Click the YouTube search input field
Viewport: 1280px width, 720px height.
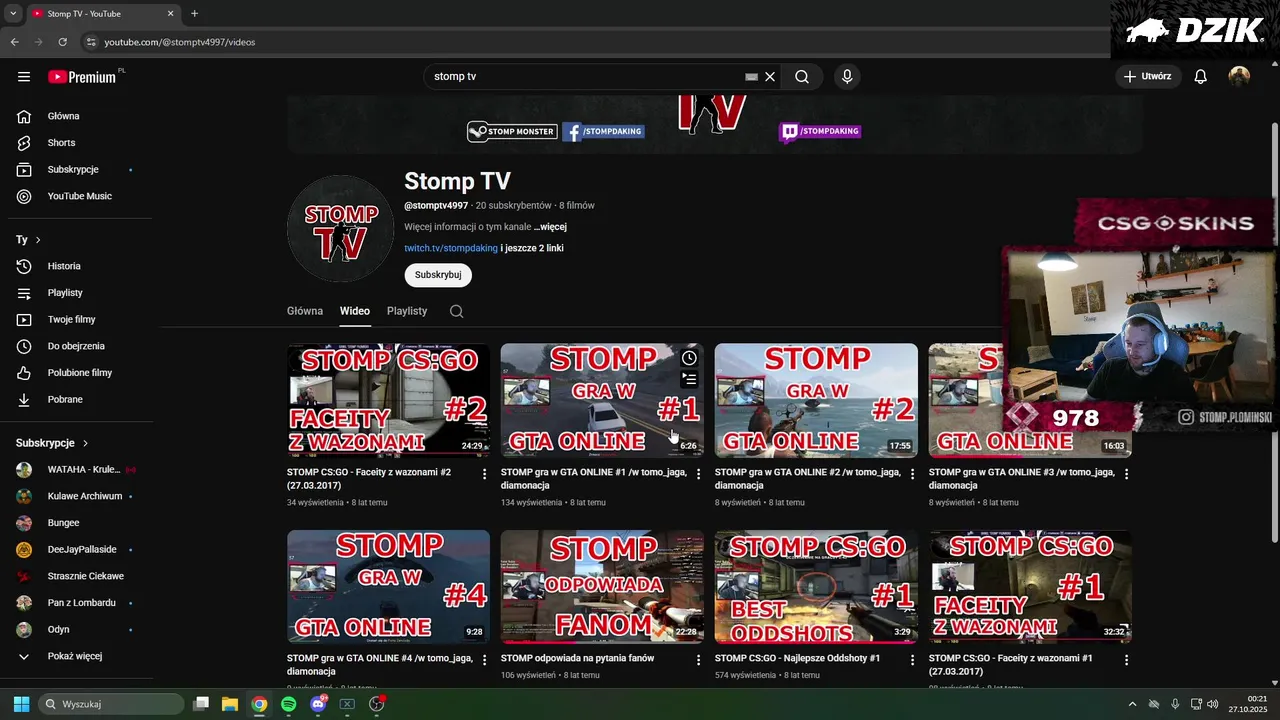point(585,77)
